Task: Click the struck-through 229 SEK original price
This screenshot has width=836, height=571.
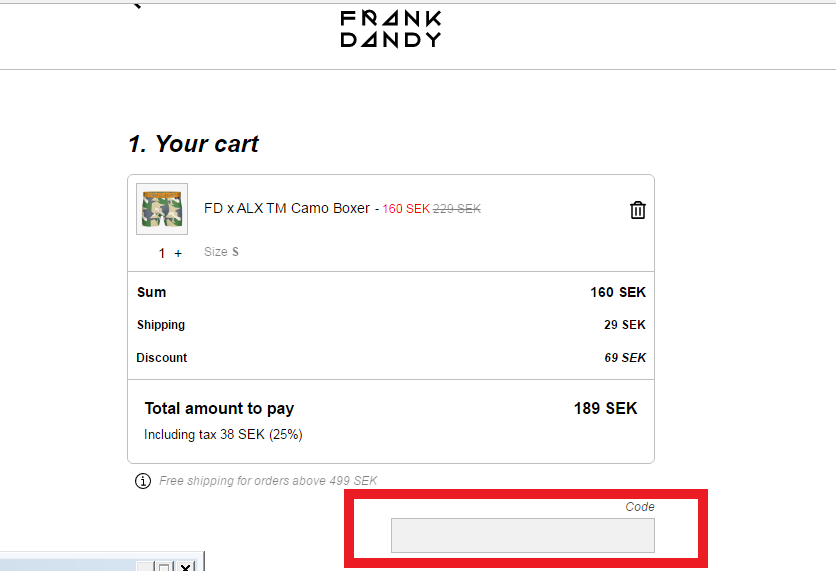Action: (457, 208)
